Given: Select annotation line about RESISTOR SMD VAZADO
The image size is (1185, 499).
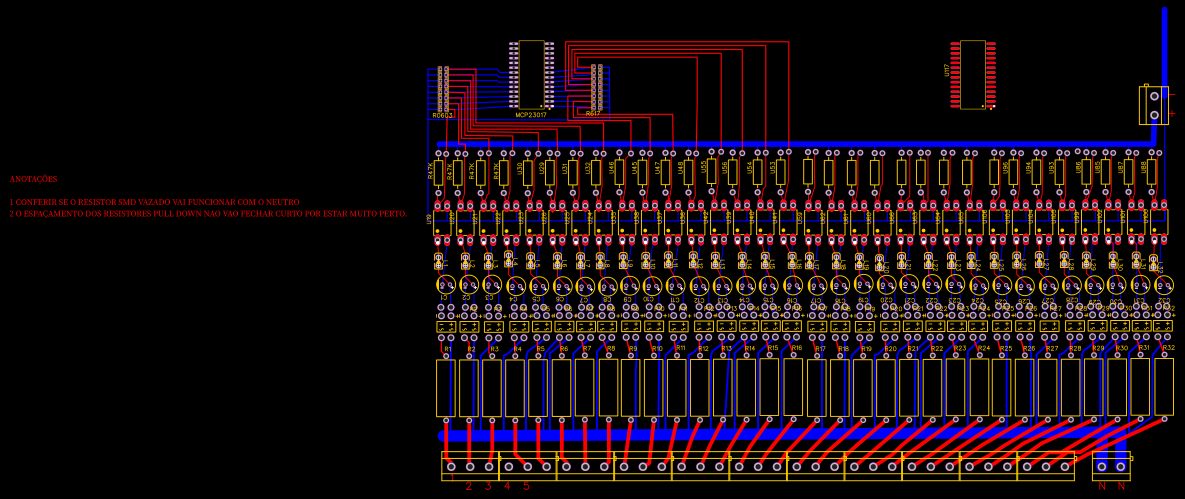Looking at the screenshot, I should [154, 203].
